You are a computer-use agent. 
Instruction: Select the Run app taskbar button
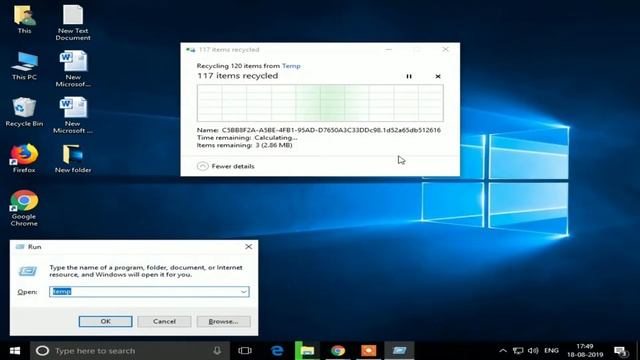click(399, 351)
